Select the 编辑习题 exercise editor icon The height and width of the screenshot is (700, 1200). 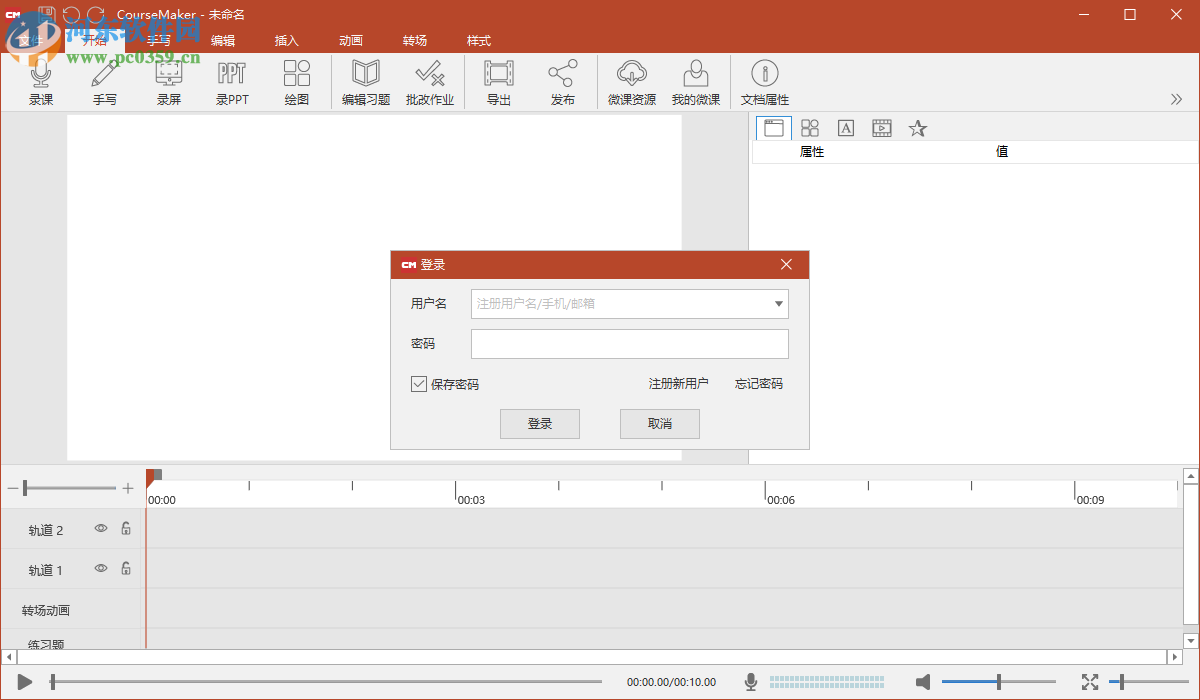(x=365, y=80)
